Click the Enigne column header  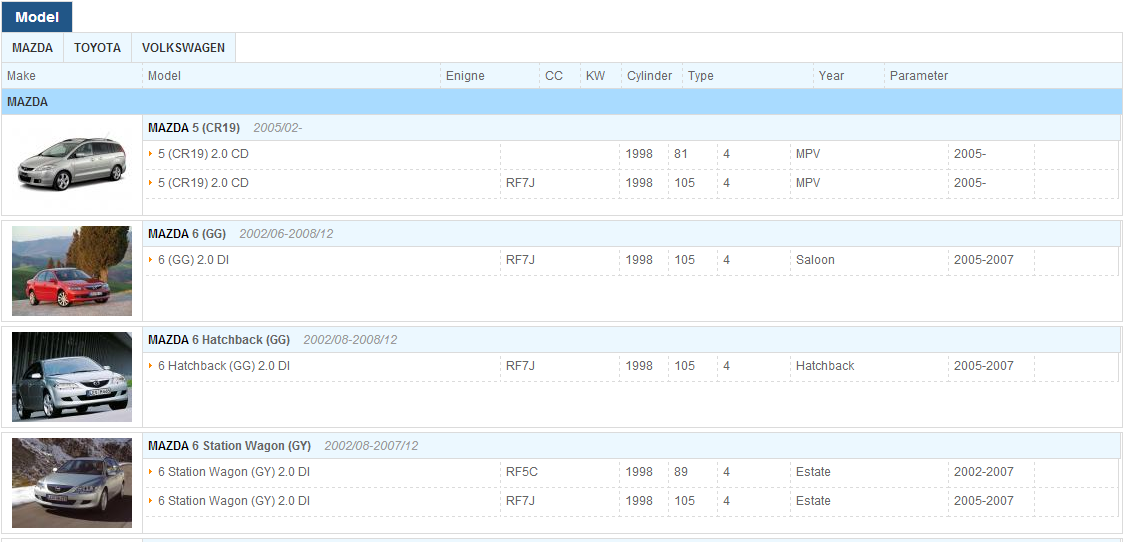490,76
